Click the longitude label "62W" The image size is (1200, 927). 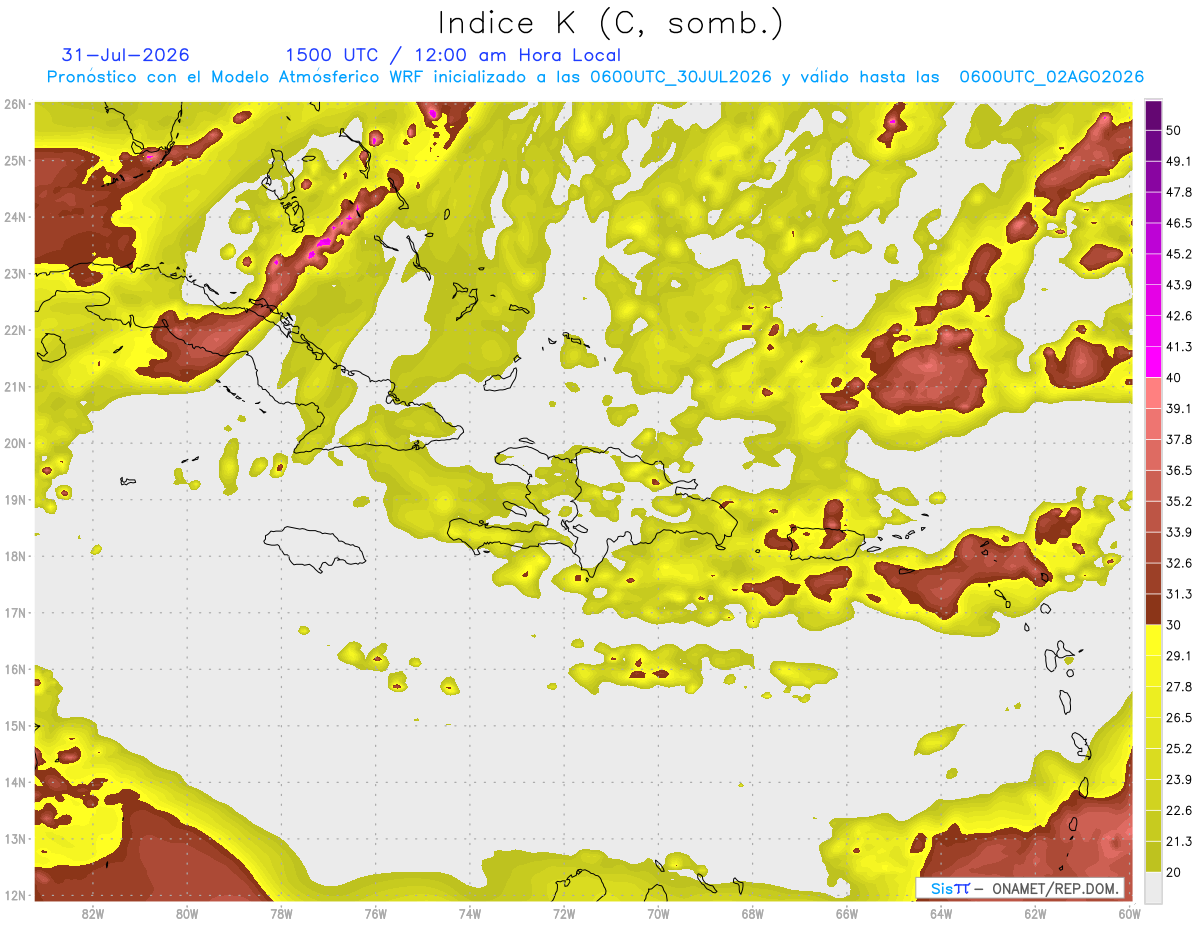click(x=1034, y=914)
